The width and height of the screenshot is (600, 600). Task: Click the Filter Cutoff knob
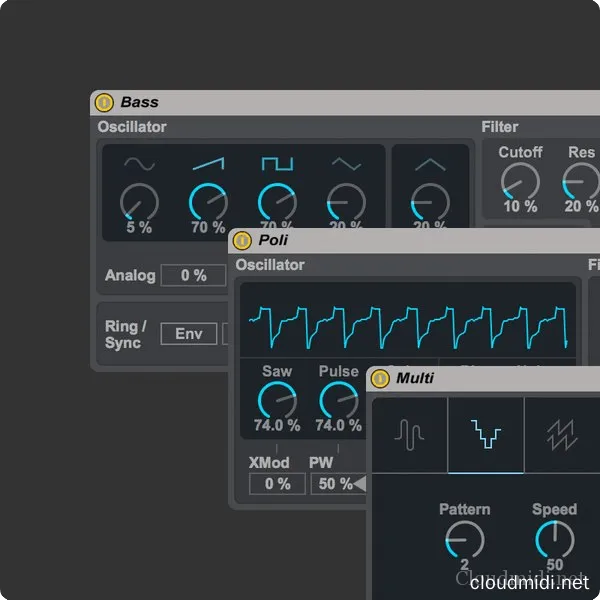(520, 181)
